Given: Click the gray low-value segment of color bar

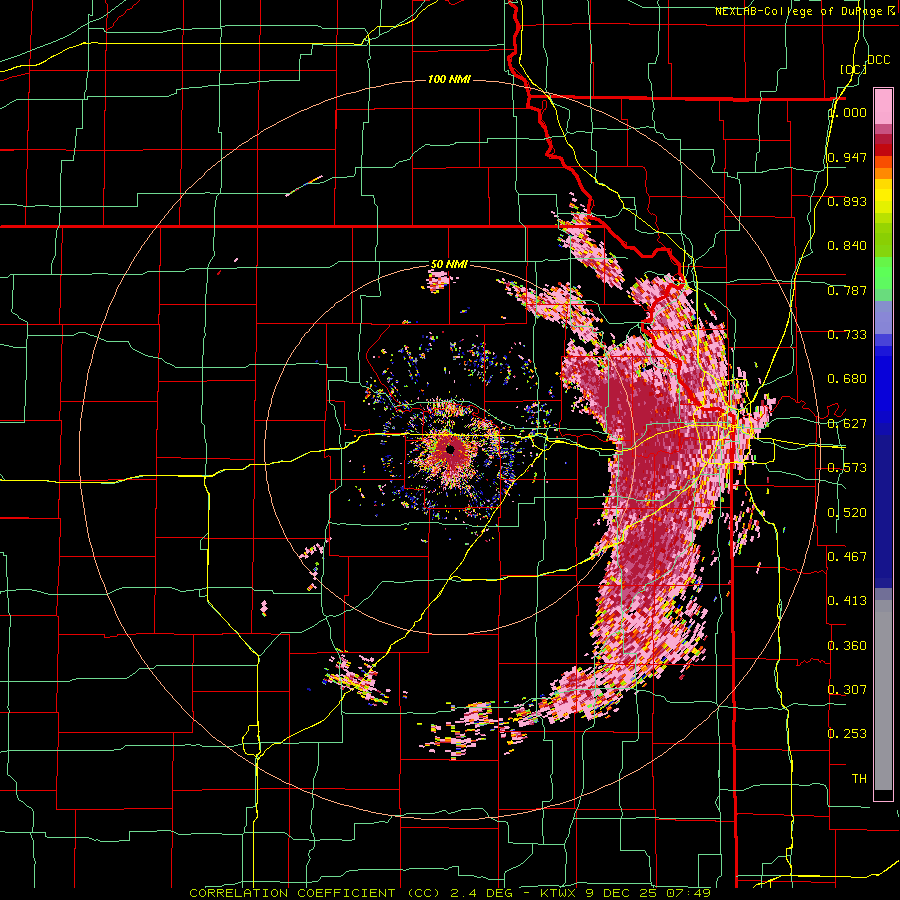Looking at the screenshot, I should [x=883, y=695].
